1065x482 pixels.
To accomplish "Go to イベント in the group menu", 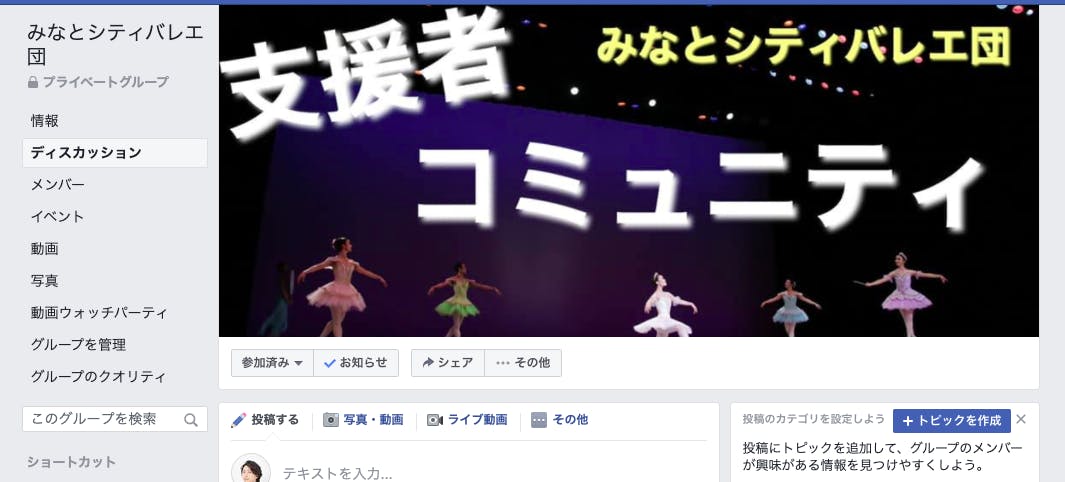I will [58, 217].
